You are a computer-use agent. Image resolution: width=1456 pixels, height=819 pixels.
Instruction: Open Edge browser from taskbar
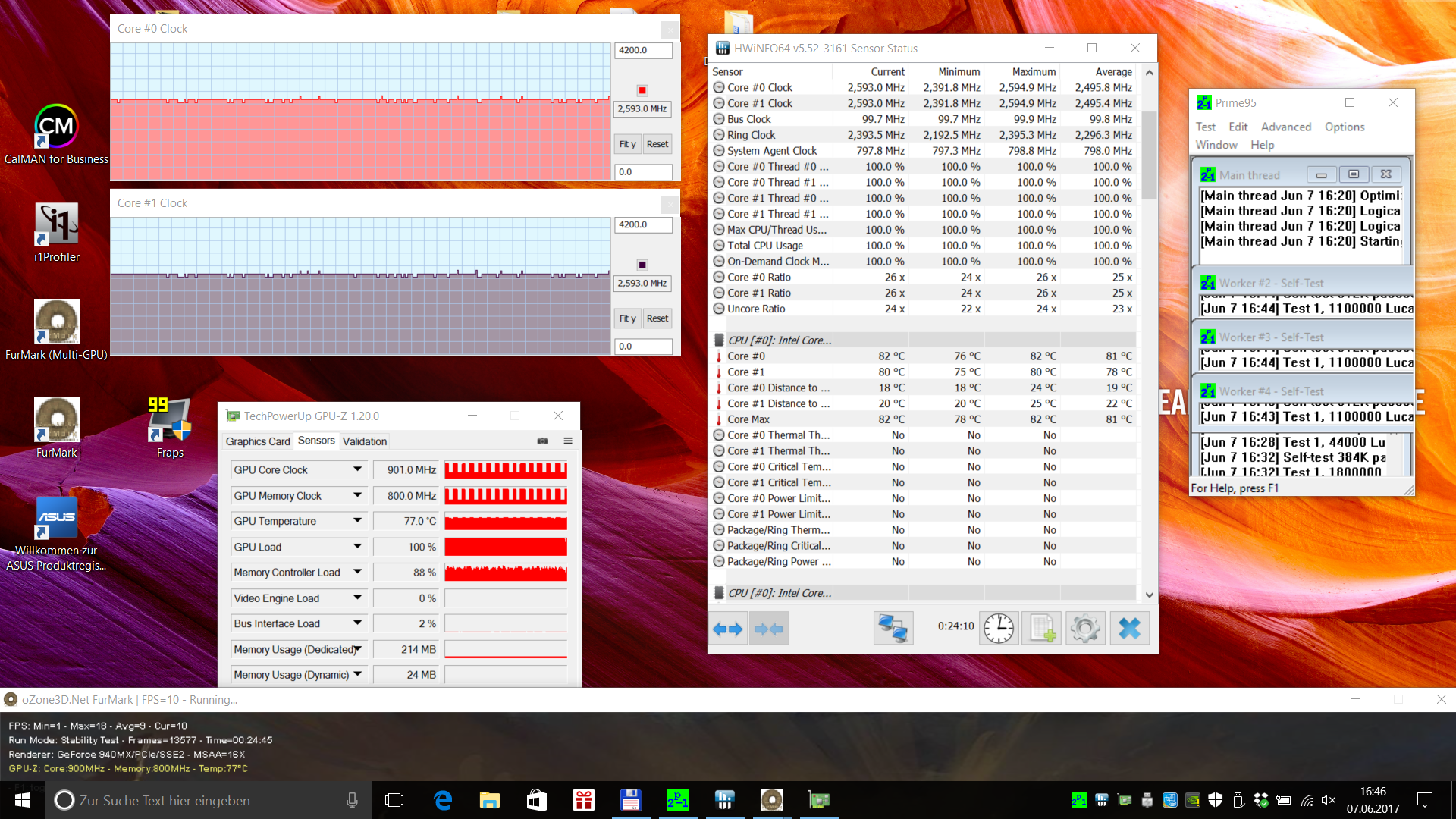coord(443,800)
